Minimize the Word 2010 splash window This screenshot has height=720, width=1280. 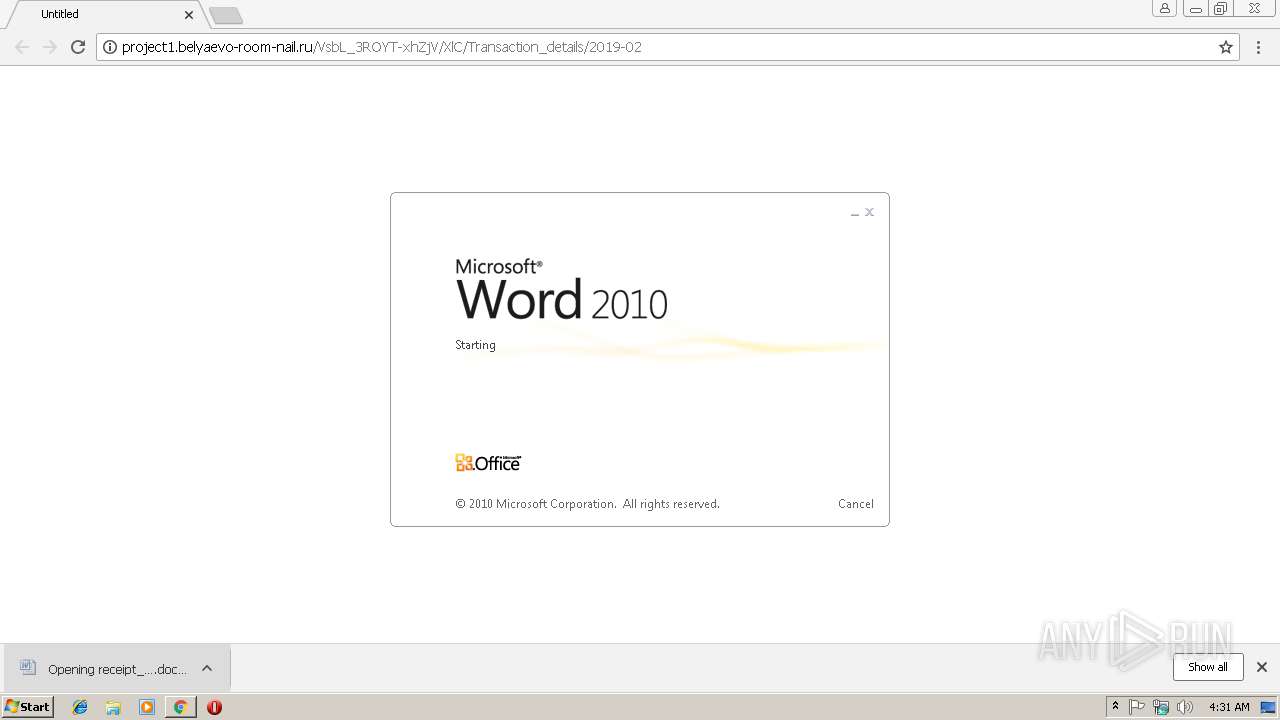855,213
